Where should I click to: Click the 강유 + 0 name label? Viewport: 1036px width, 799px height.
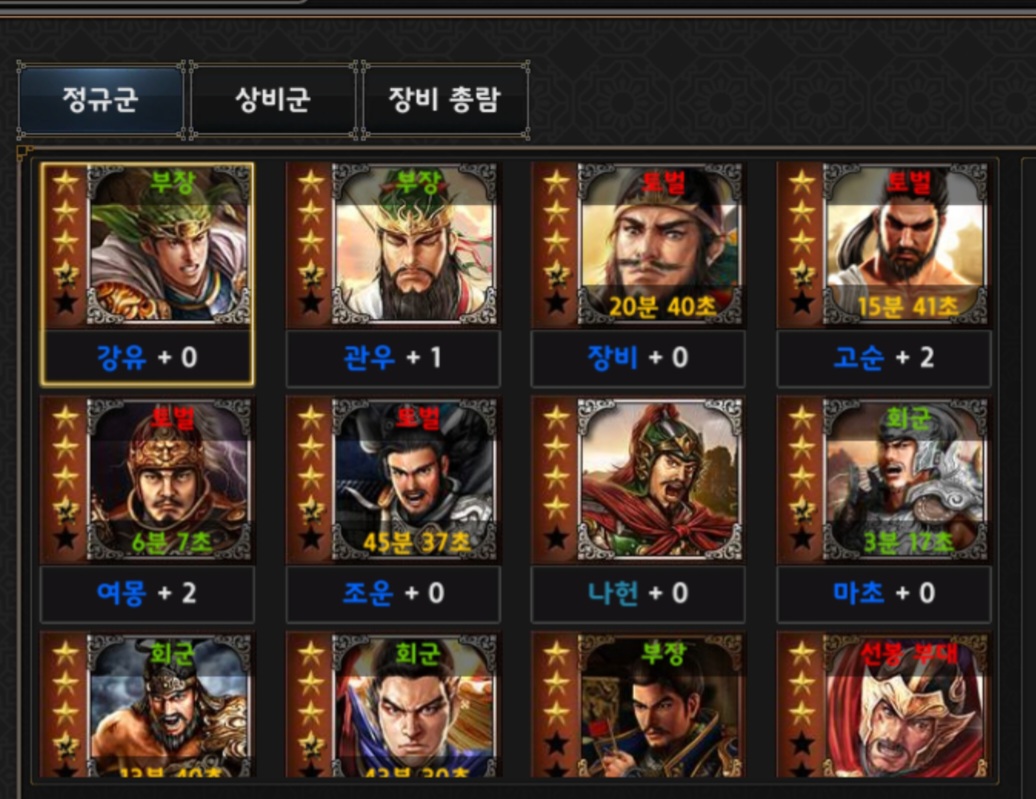tap(147, 358)
